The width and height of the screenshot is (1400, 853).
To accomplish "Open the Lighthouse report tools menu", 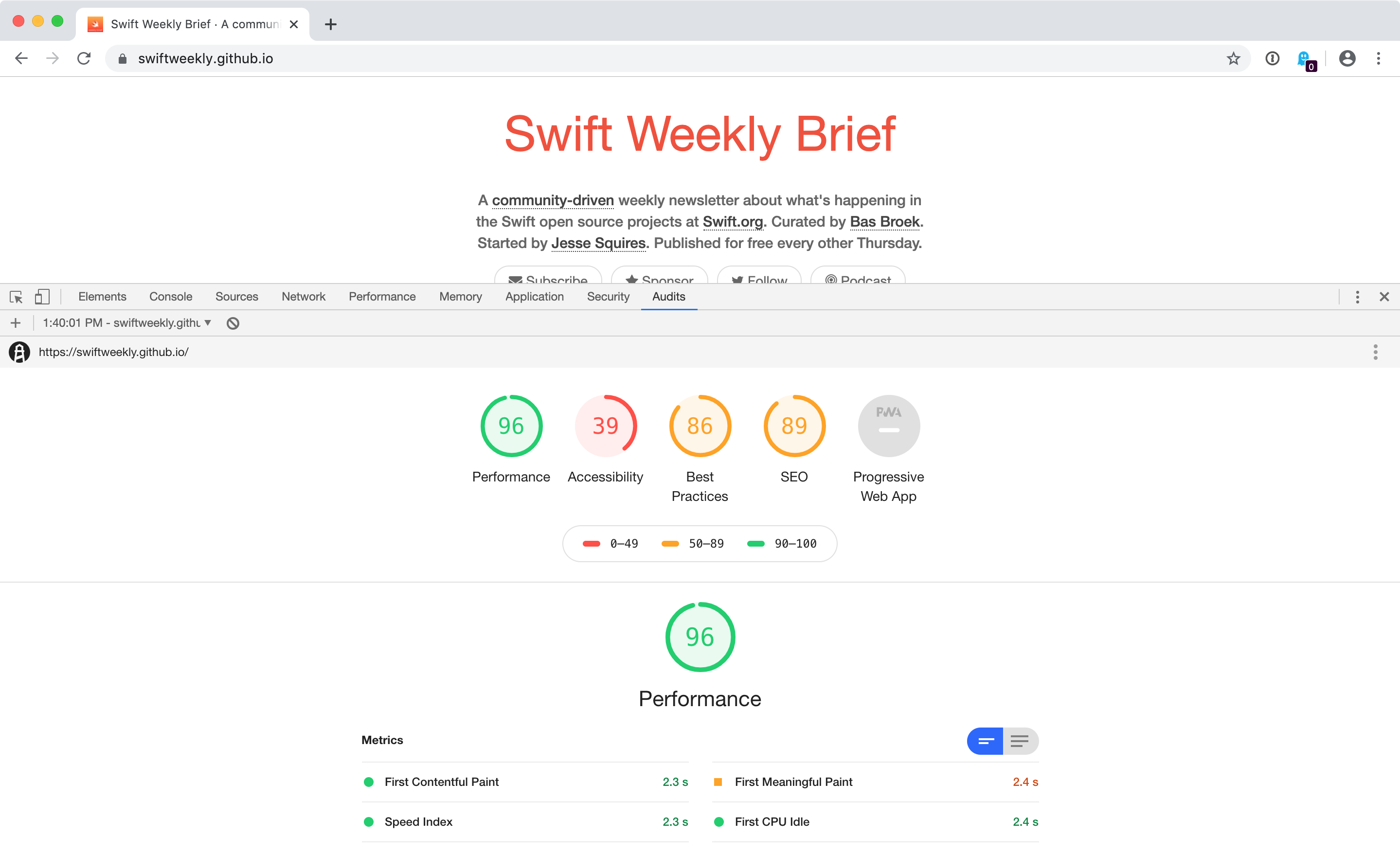I will [1376, 352].
